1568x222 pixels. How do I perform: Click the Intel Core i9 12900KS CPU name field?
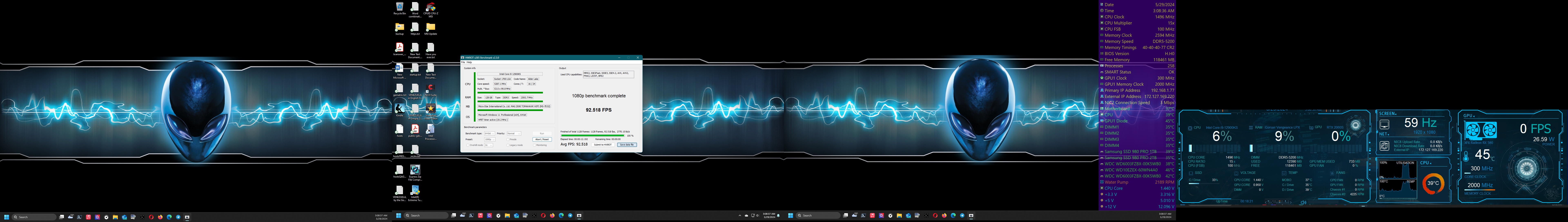510,74
